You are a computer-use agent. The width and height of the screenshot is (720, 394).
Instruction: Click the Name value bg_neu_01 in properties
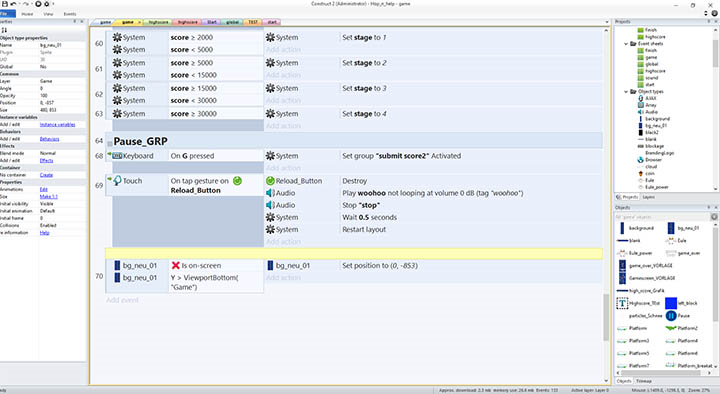coord(51,45)
